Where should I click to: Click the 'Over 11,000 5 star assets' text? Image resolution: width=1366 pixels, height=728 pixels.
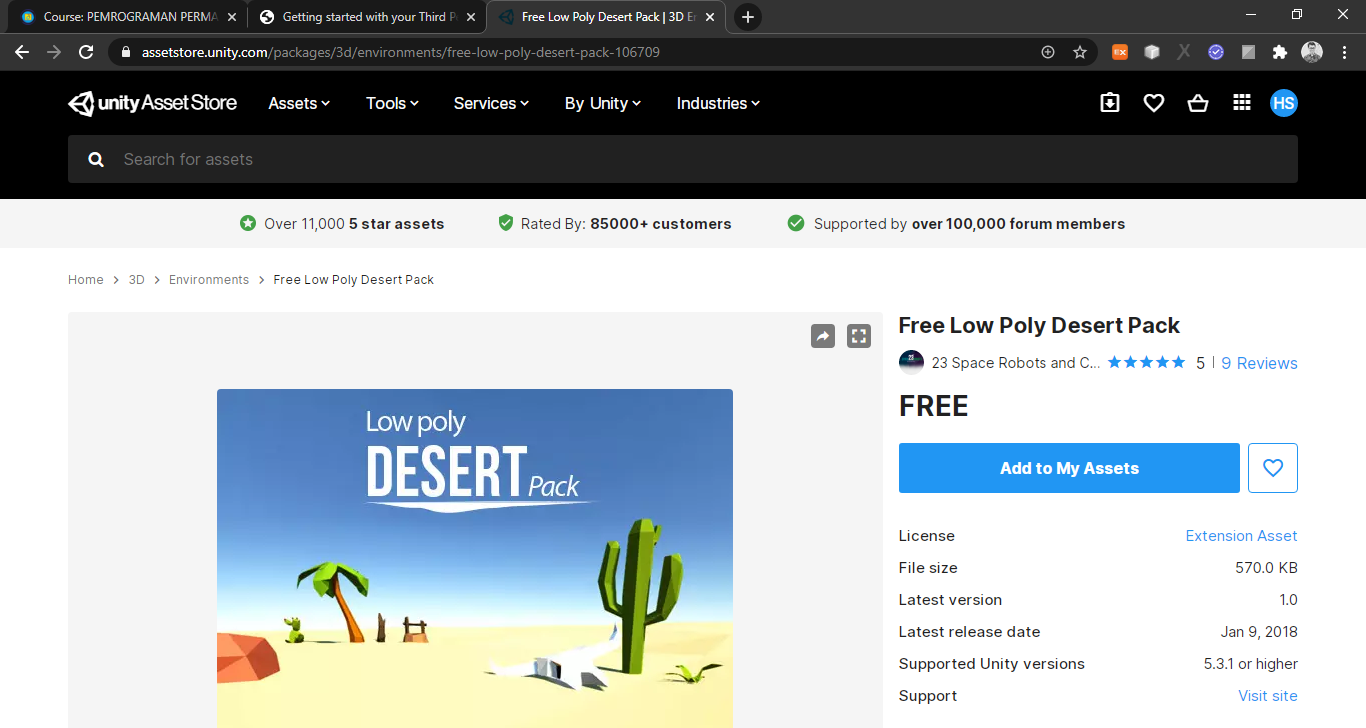point(354,224)
